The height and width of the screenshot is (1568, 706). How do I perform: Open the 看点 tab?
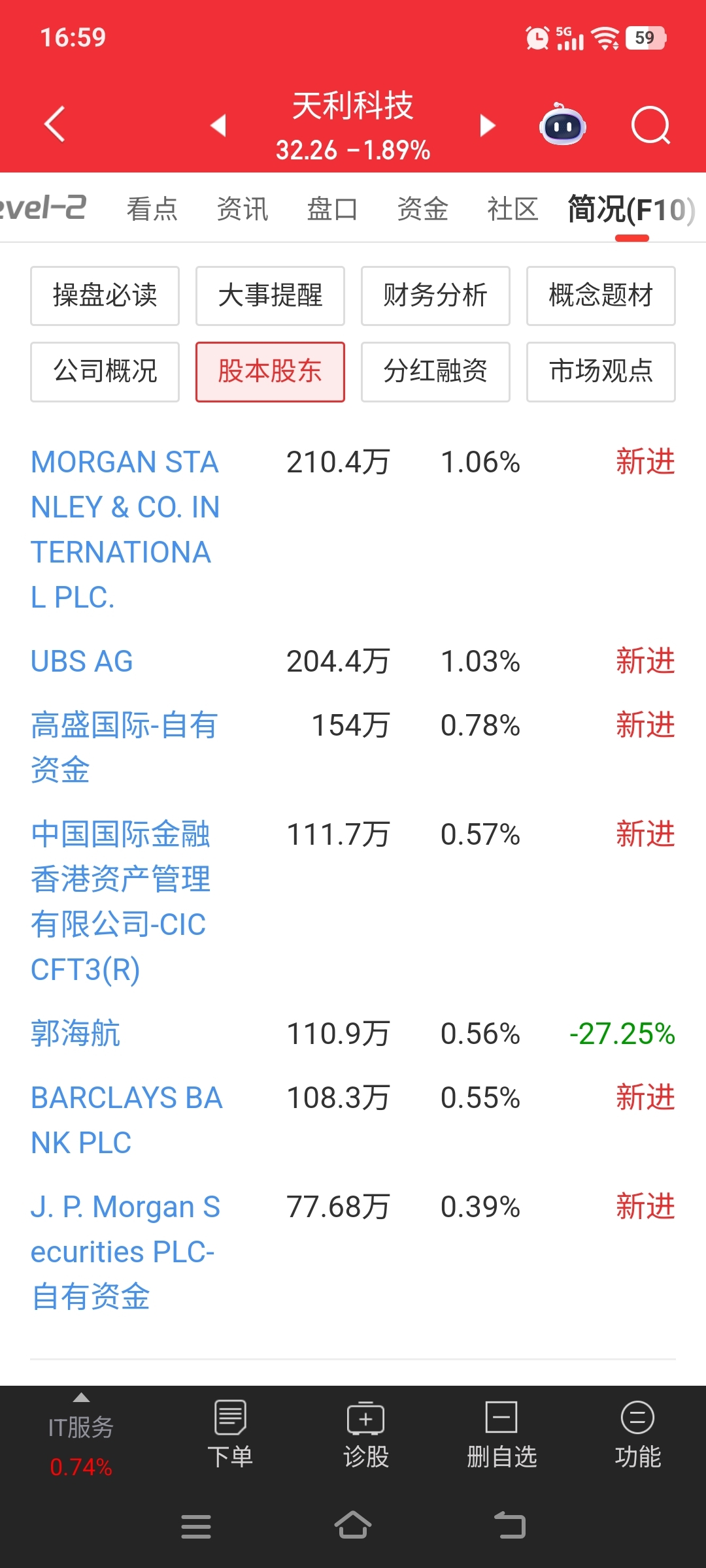pyautogui.click(x=152, y=209)
